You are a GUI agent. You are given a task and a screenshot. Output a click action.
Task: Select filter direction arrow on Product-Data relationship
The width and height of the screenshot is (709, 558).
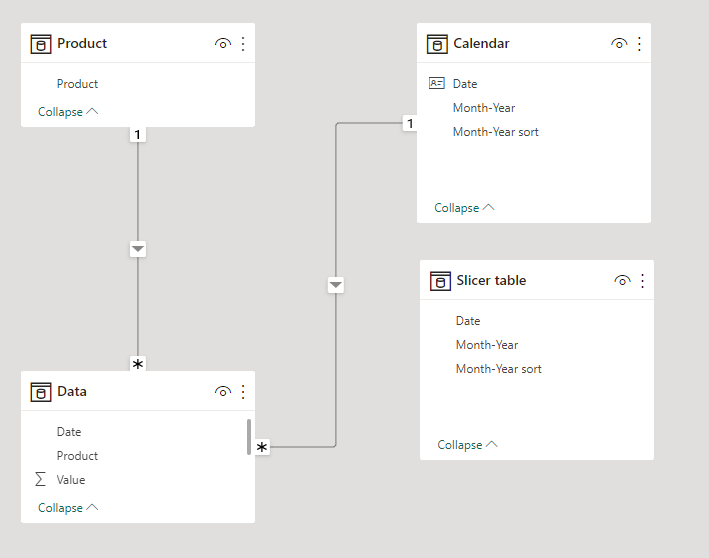[138, 249]
